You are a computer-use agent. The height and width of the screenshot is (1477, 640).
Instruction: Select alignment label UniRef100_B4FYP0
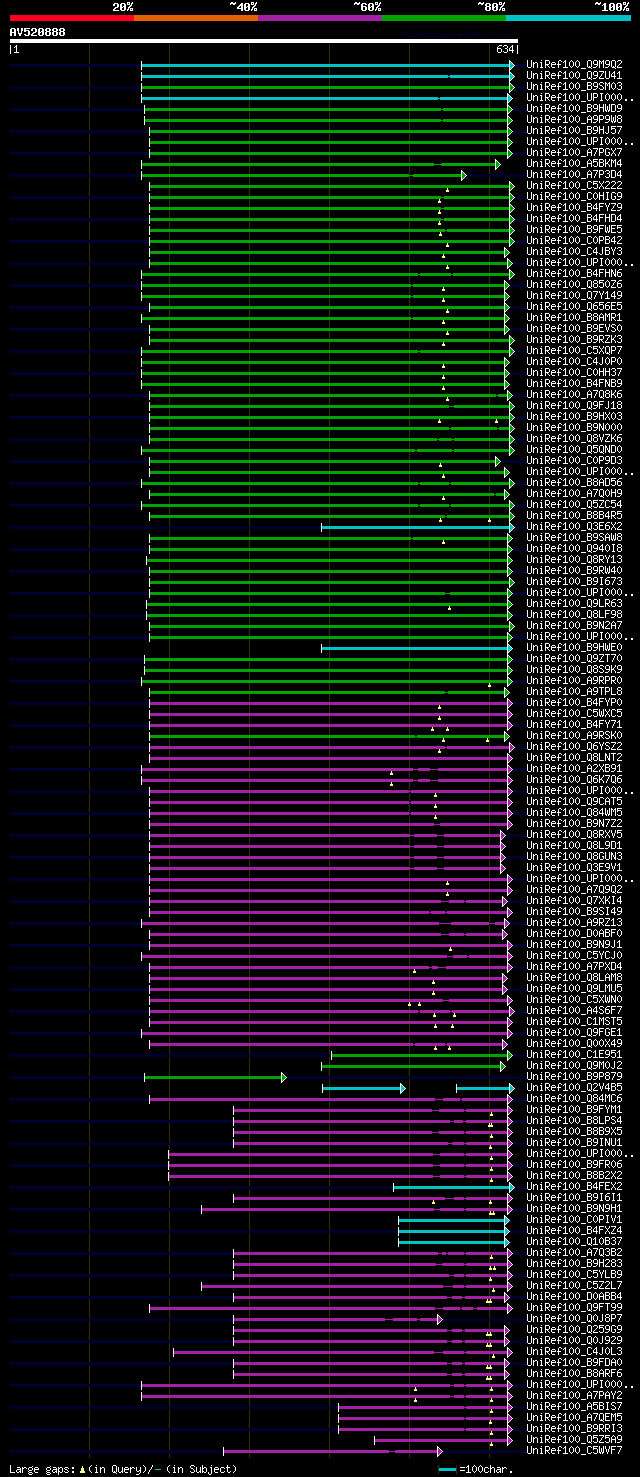pos(574,703)
